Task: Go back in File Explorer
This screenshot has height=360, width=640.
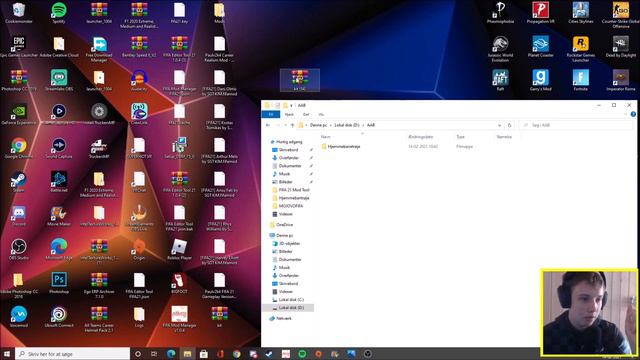Action: tap(268, 125)
